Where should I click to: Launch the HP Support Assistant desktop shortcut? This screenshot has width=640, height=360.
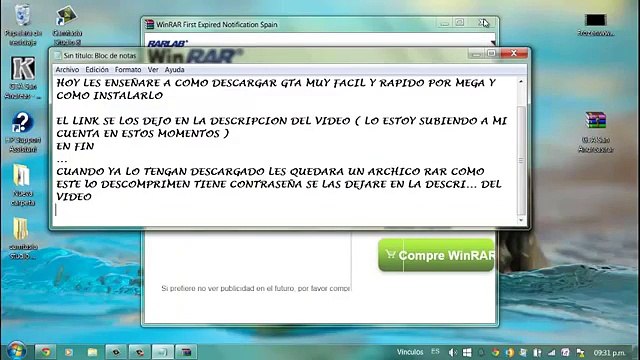click(23, 132)
